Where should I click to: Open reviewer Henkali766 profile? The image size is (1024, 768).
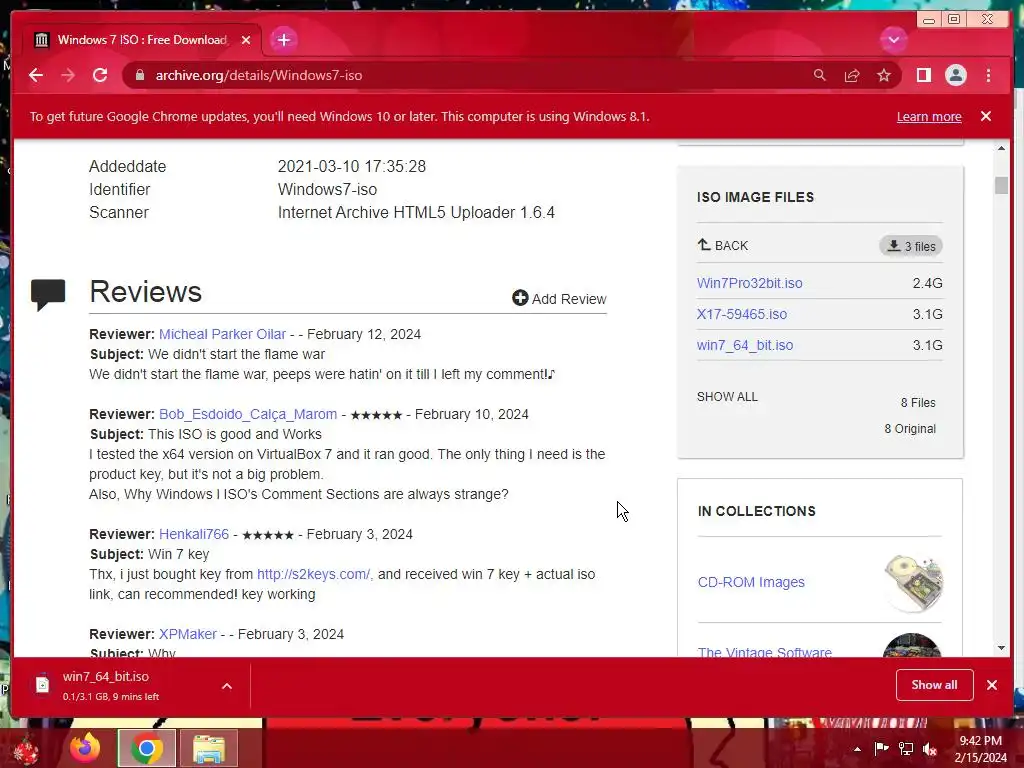point(194,534)
